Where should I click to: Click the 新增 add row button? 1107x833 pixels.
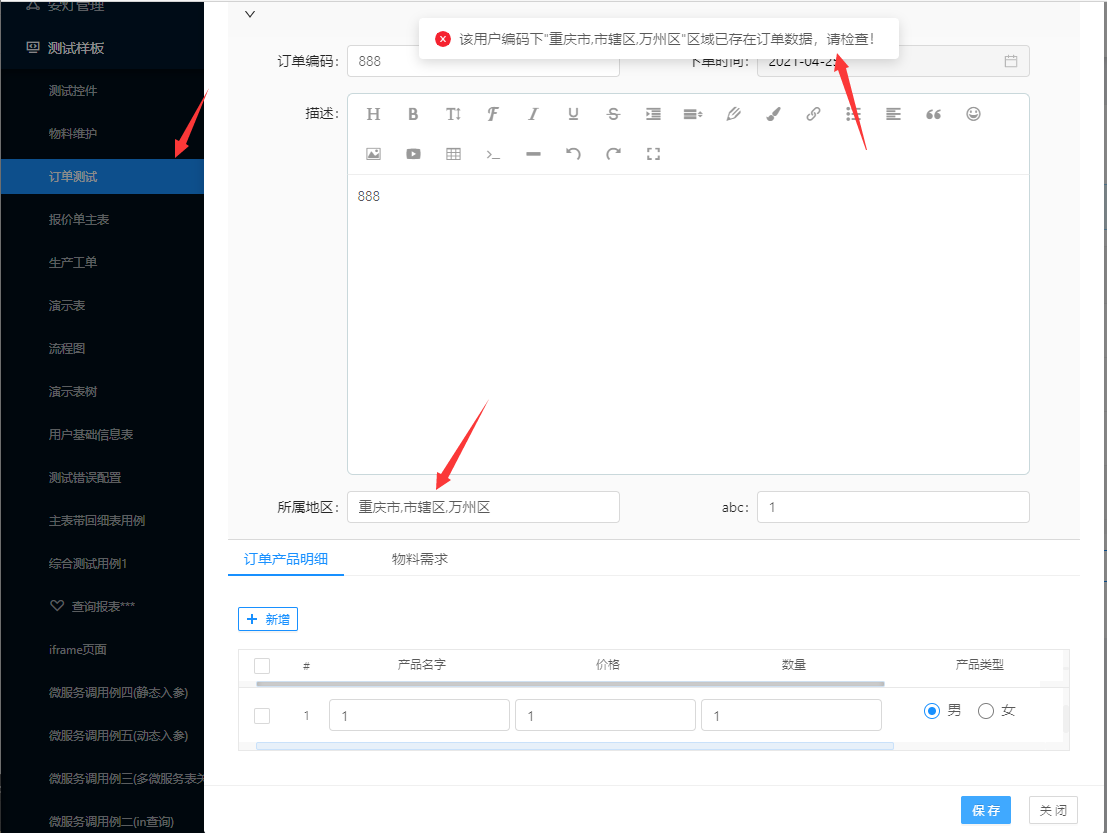click(268, 619)
